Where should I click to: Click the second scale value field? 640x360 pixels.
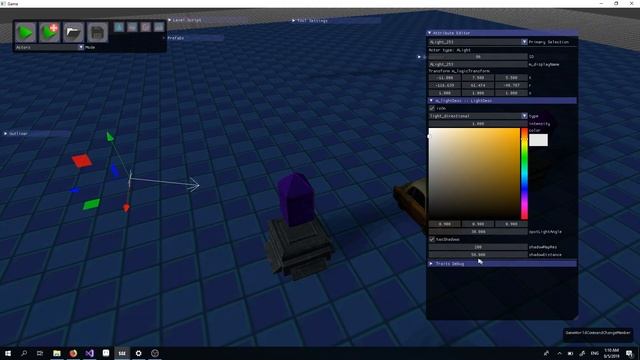(x=478, y=93)
